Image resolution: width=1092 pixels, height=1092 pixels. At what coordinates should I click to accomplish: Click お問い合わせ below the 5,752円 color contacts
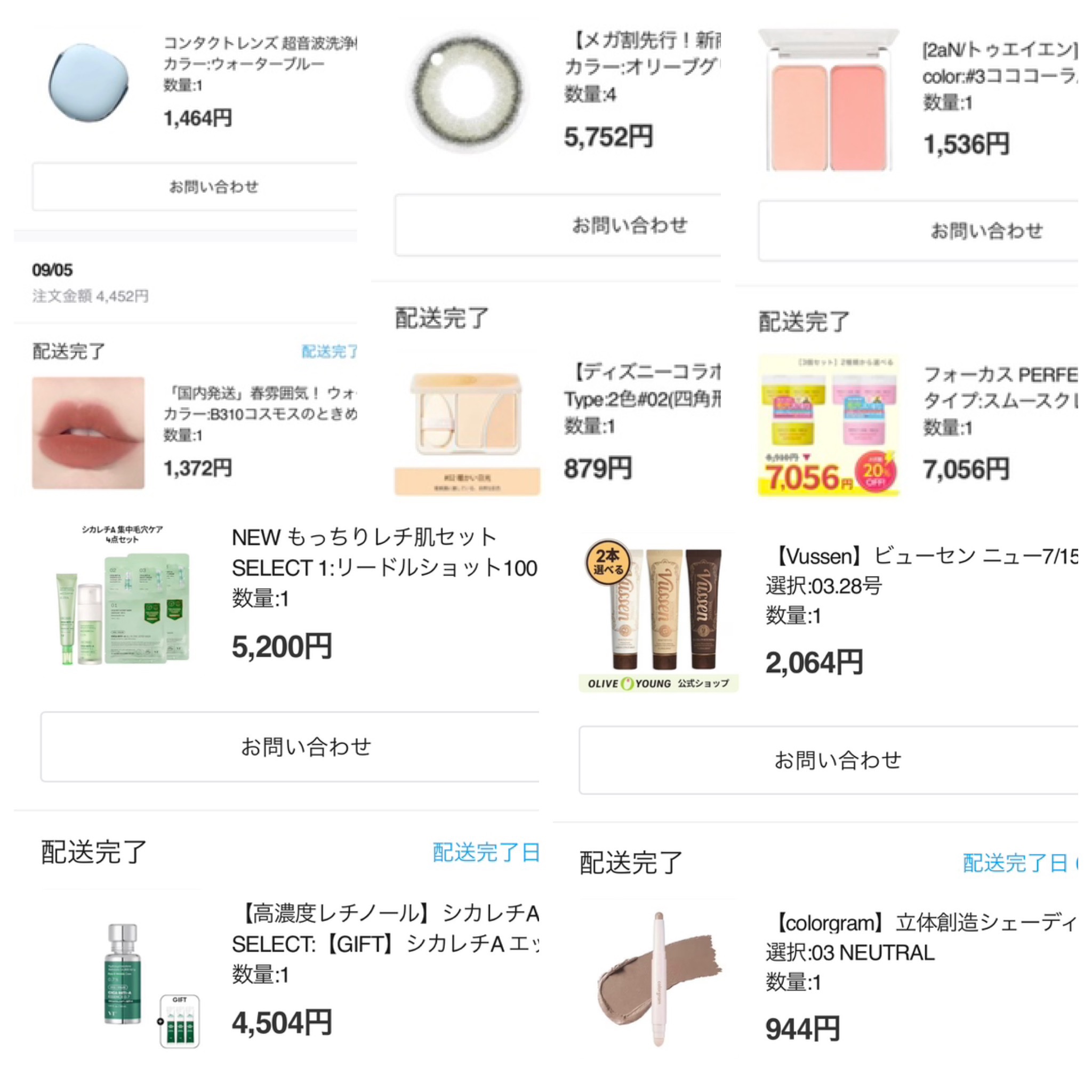(x=558, y=225)
